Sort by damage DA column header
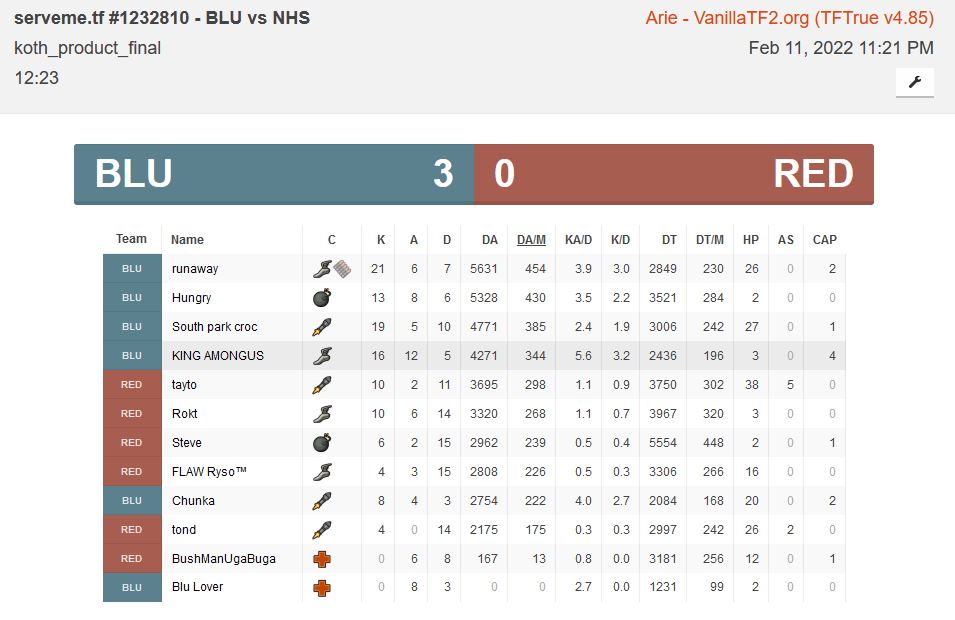The height and width of the screenshot is (620, 955). coord(490,239)
